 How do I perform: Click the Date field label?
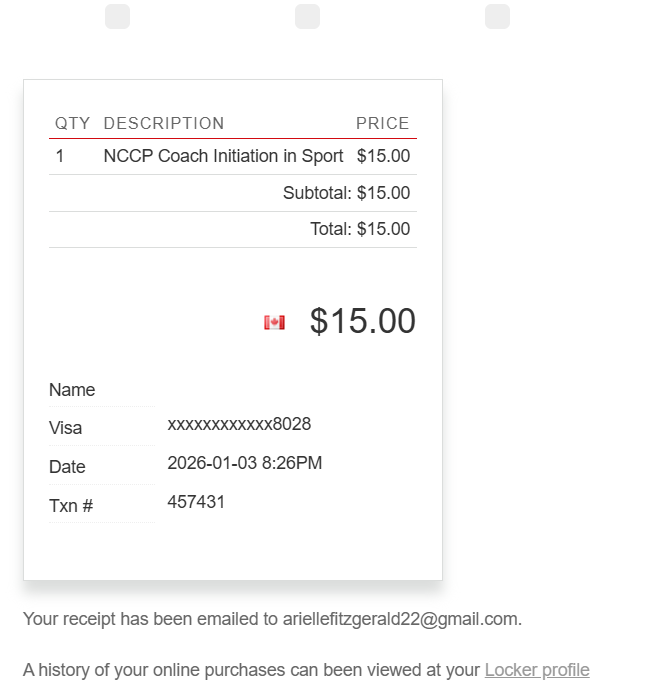pos(67,467)
